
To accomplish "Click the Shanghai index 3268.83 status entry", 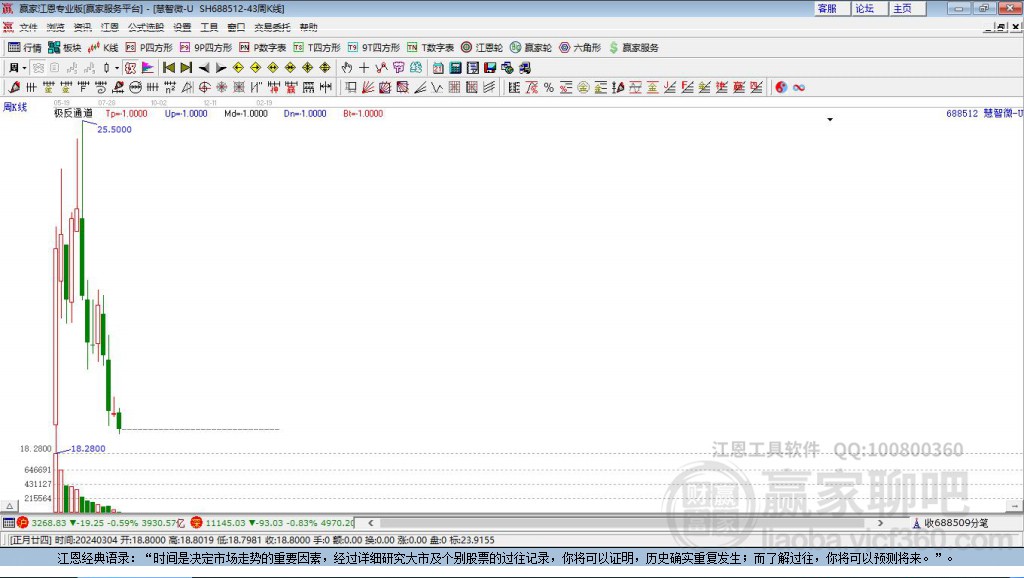I will 101,523.
